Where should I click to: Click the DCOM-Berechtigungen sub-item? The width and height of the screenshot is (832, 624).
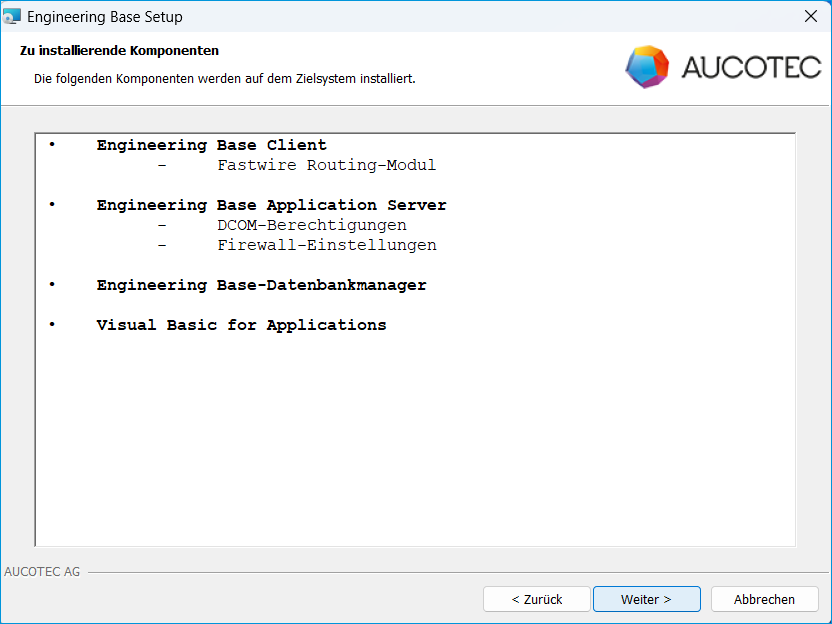pyautogui.click(x=311, y=225)
